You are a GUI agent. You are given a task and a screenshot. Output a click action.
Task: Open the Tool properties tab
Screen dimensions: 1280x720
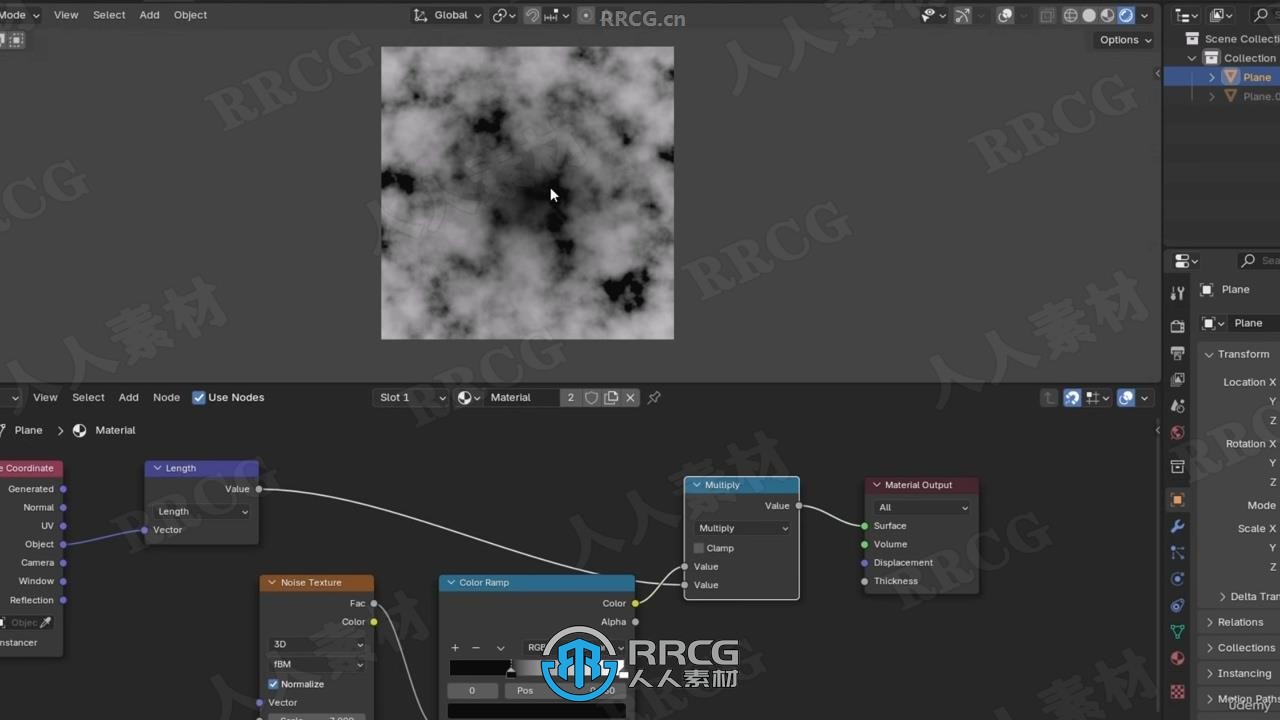(1177, 293)
